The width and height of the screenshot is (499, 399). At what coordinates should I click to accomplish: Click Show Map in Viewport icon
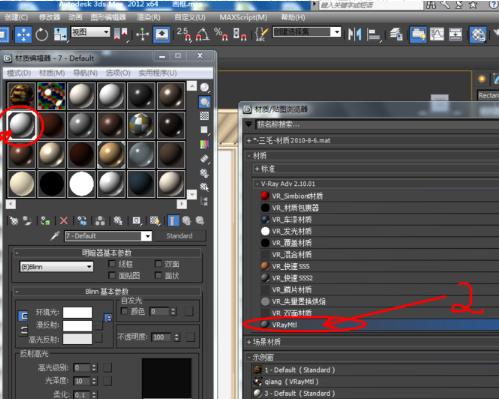(x=154, y=221)
